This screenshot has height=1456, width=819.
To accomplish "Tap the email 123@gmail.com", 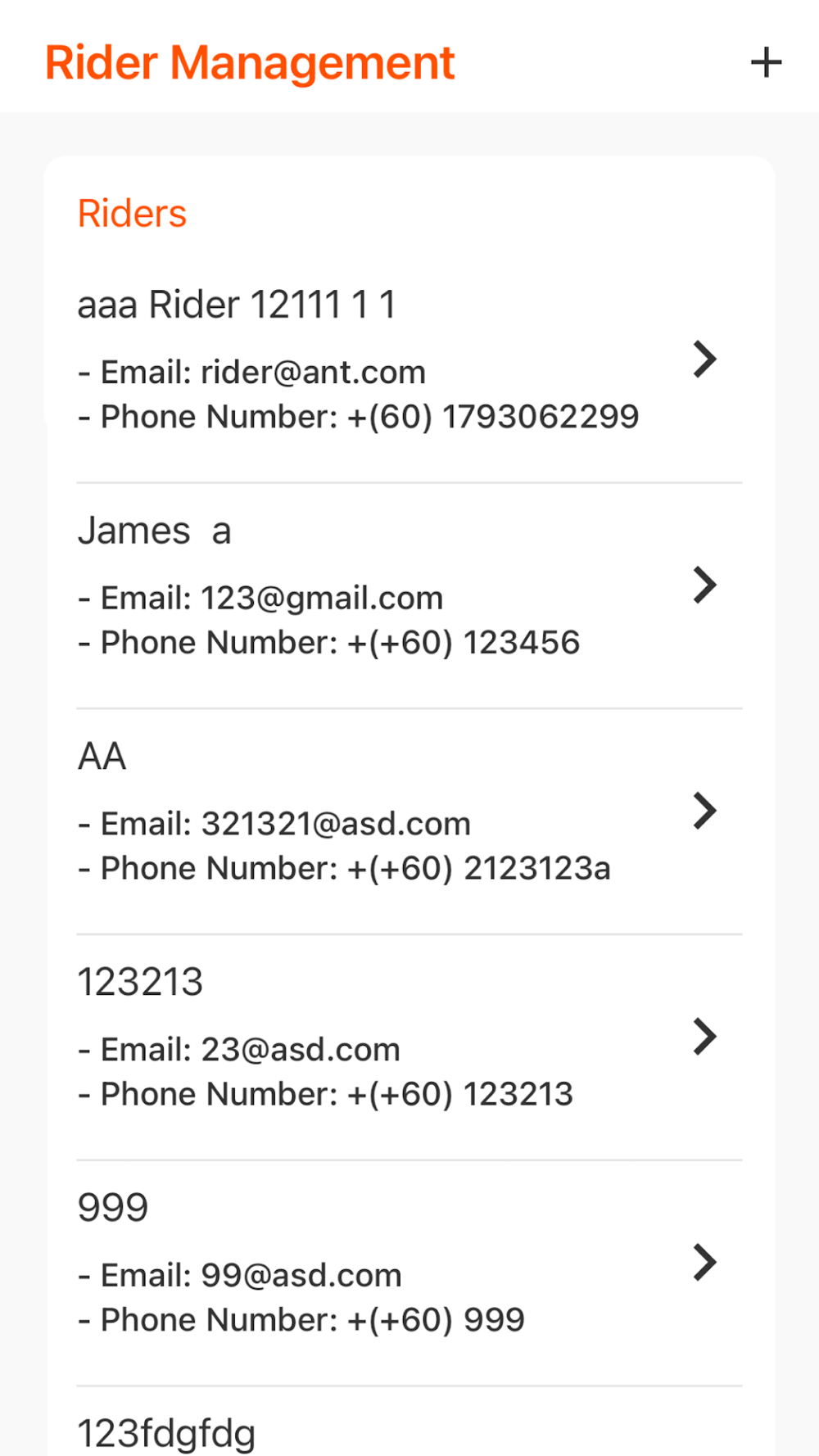I will (322, 599).
